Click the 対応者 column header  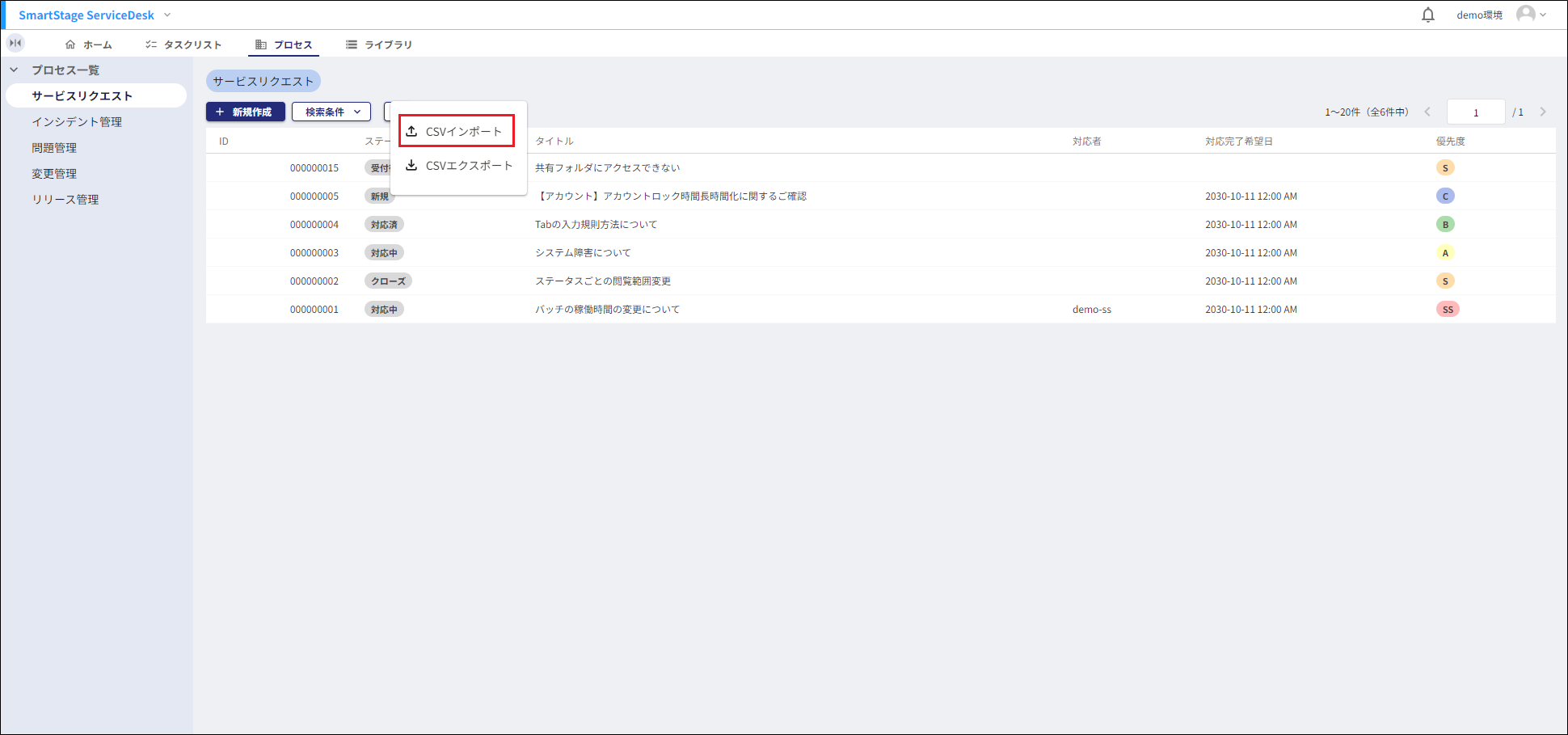click(x=1087, y=141)
